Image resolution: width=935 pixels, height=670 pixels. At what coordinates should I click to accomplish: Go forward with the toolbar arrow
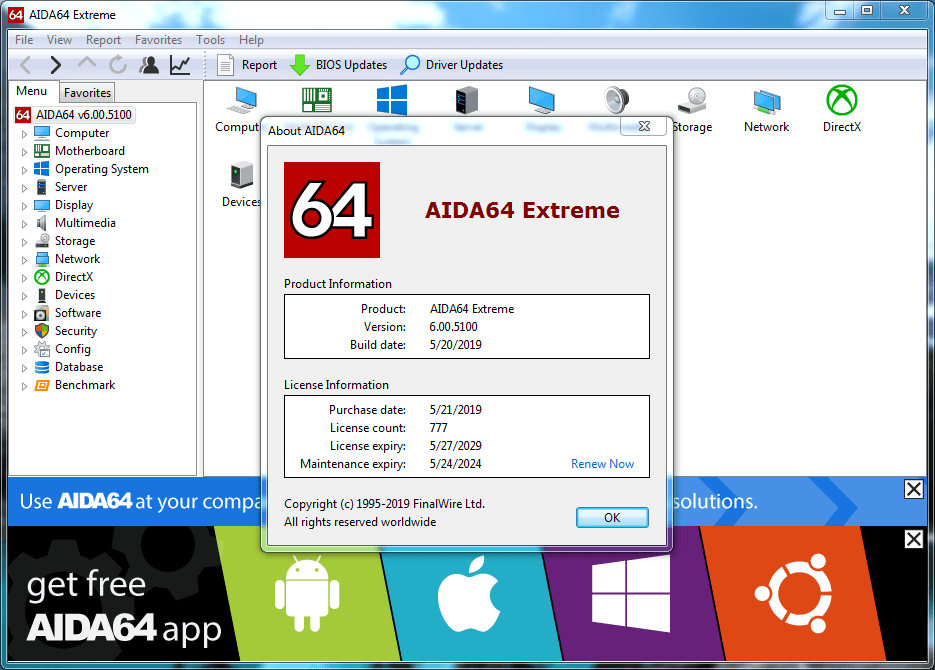click(55, 65)
